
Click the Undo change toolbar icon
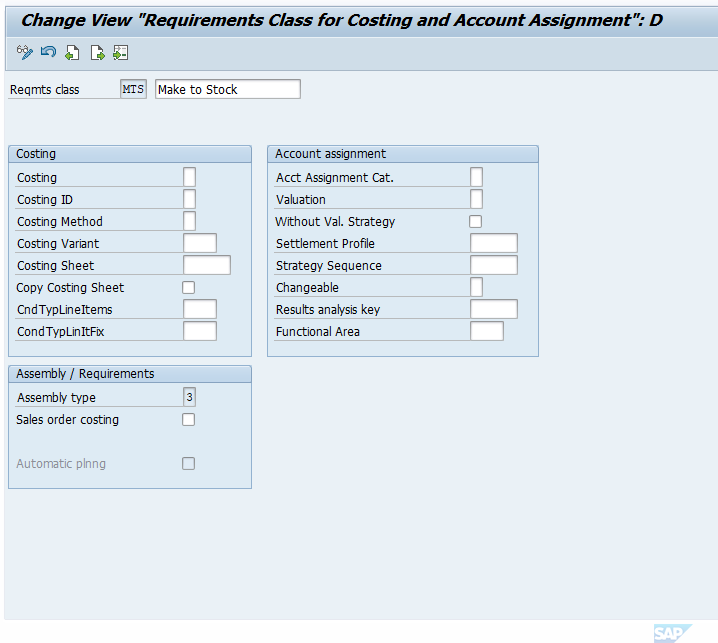pos(48,53)
